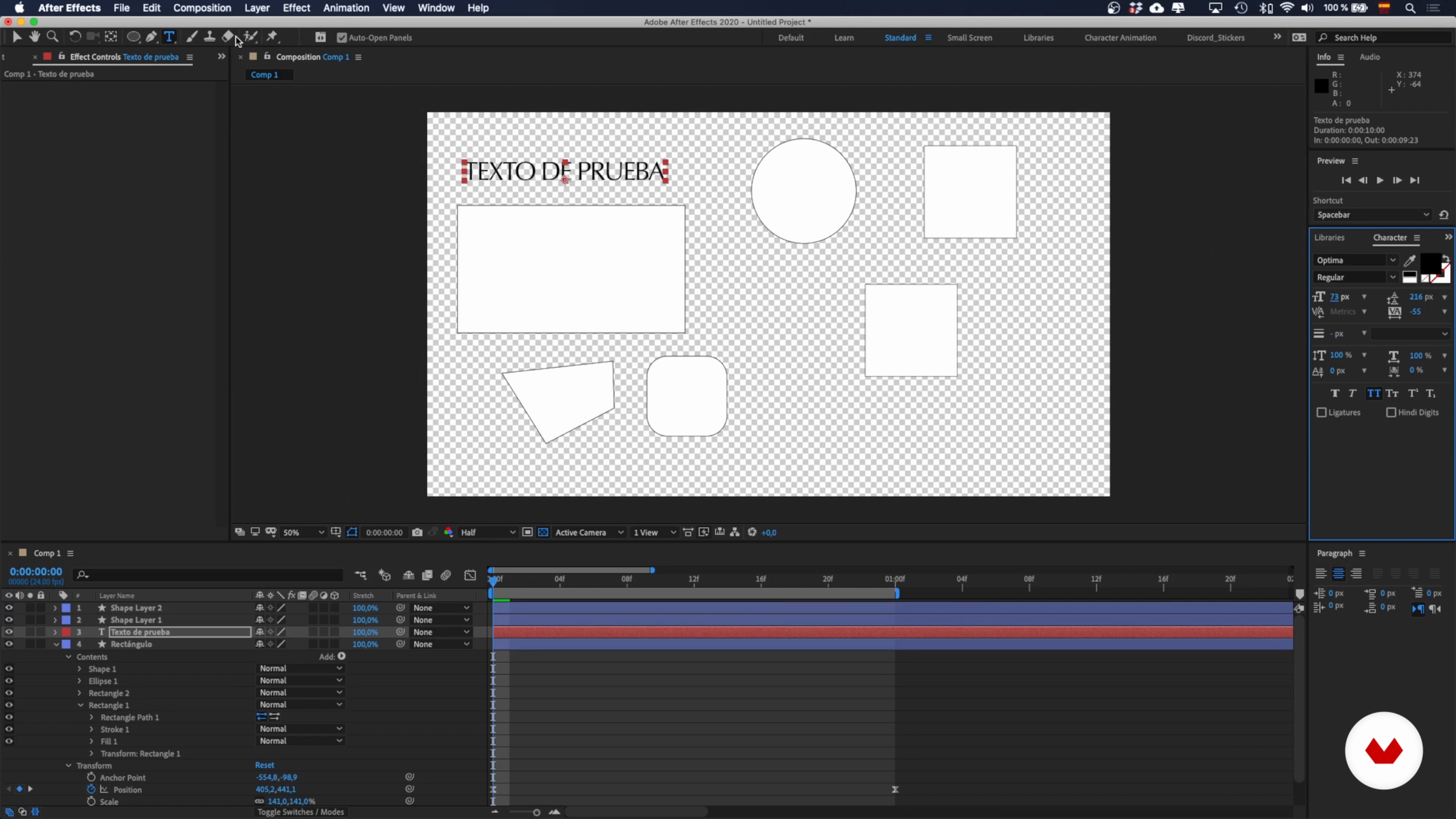Screen dimensions: 1456x819
Task: Enable Faux Bold in Character panel
Action: pyautogui.click(x=1335, y=394)
